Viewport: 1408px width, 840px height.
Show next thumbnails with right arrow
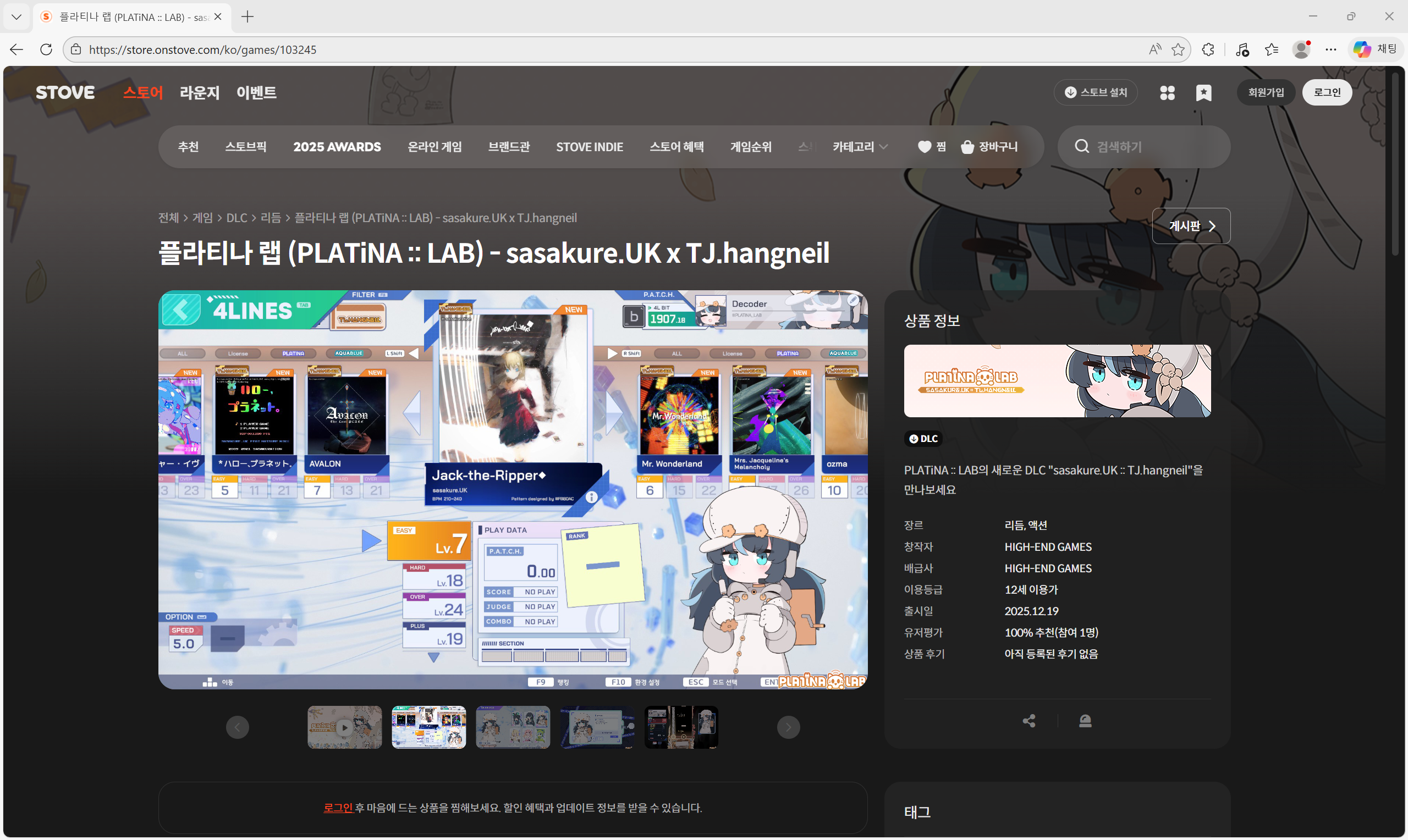pos(788,727)
